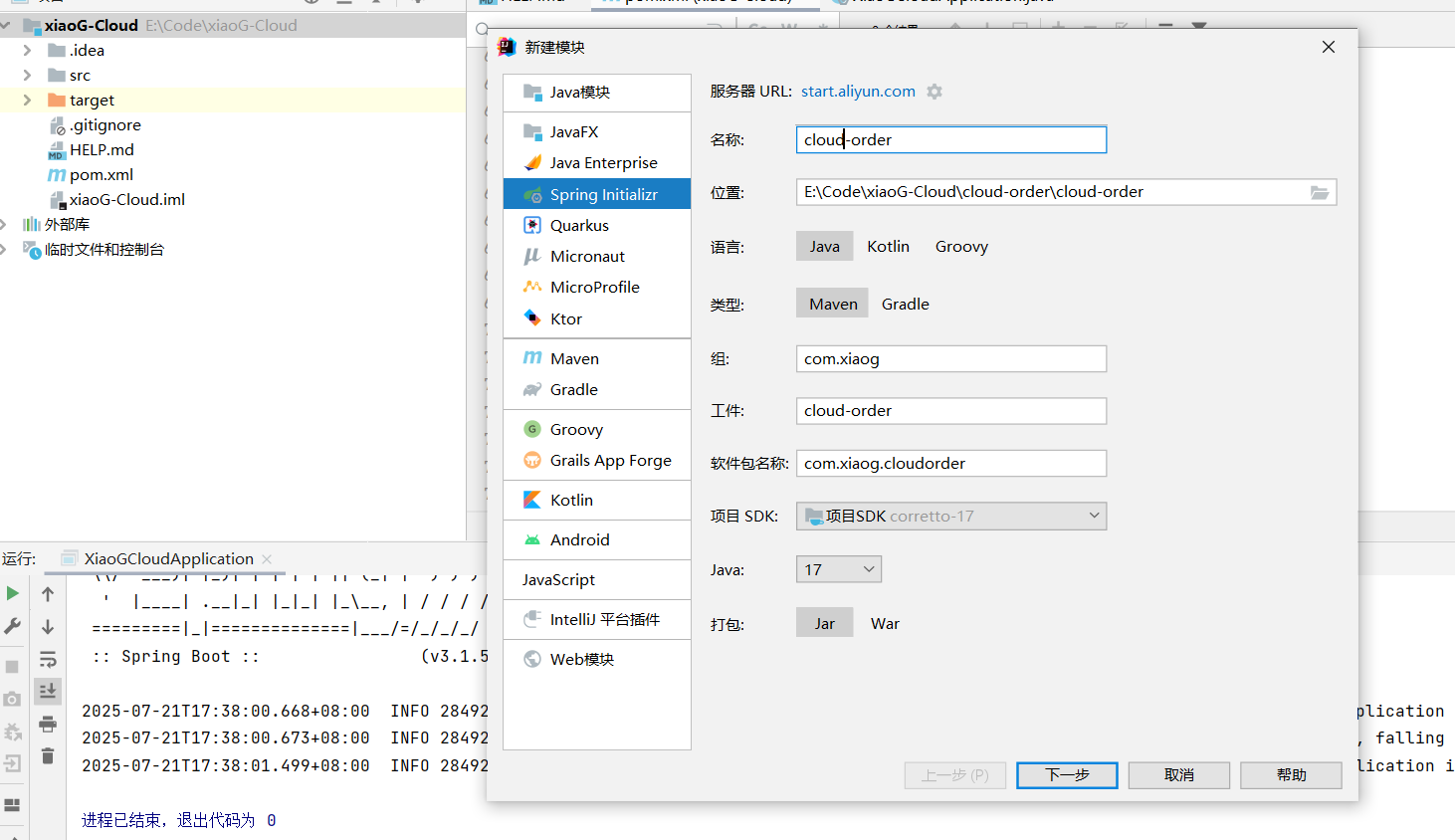Click the down arrow in Run console toolbar
This screenshot has height=840, width=1455.
(48, 627)
